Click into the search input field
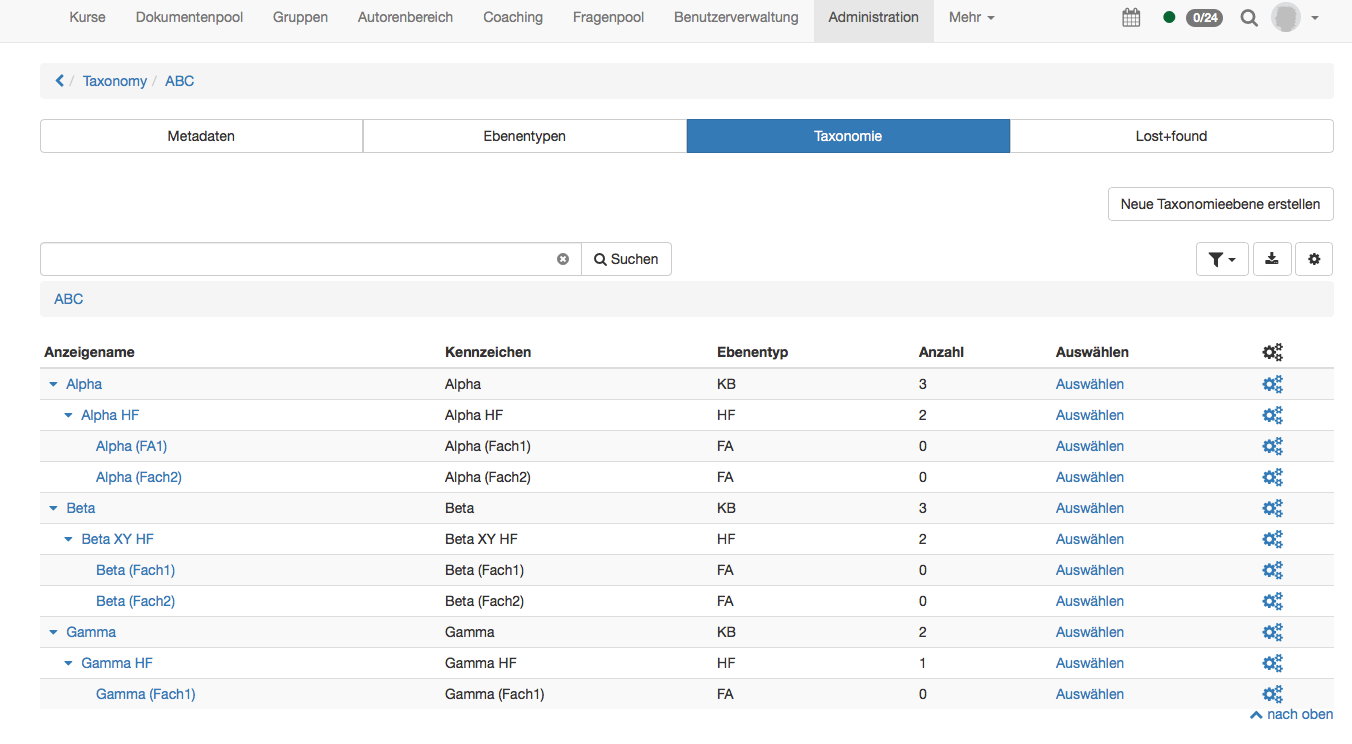Screen dimensions: 1352x744 pyautogui.click(x=300, y=258)
